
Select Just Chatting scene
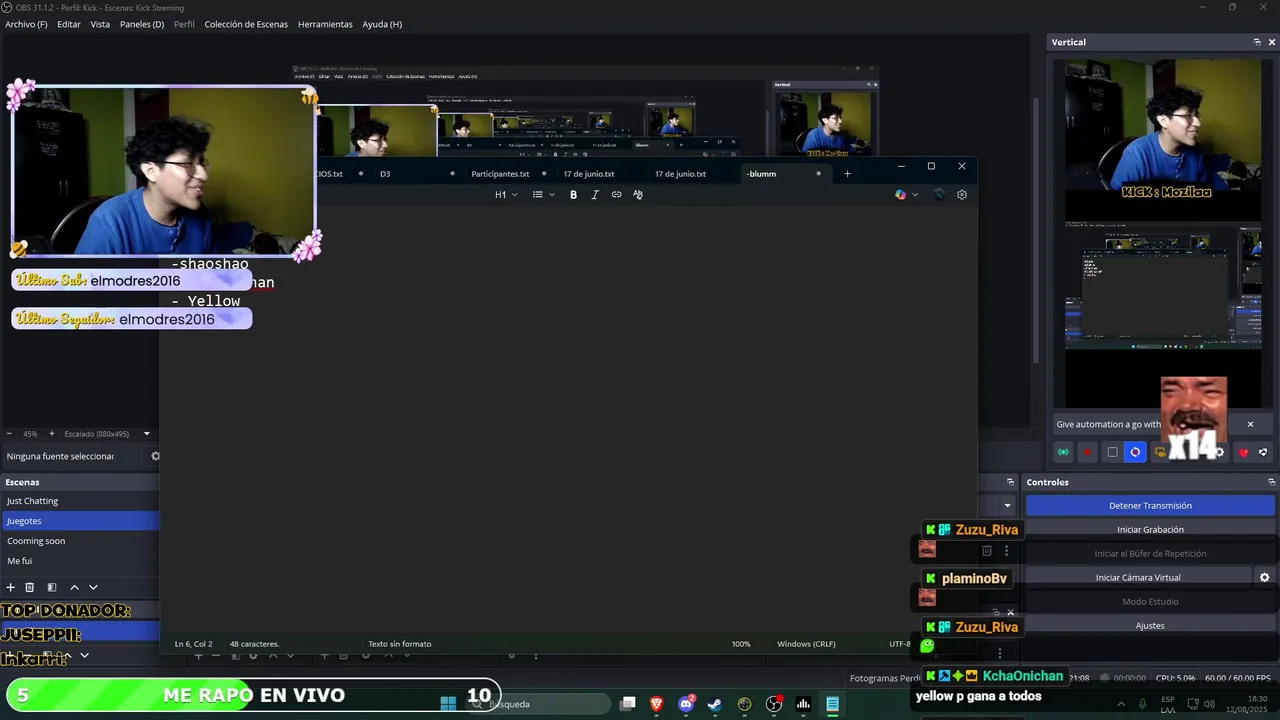coord(80,501)
